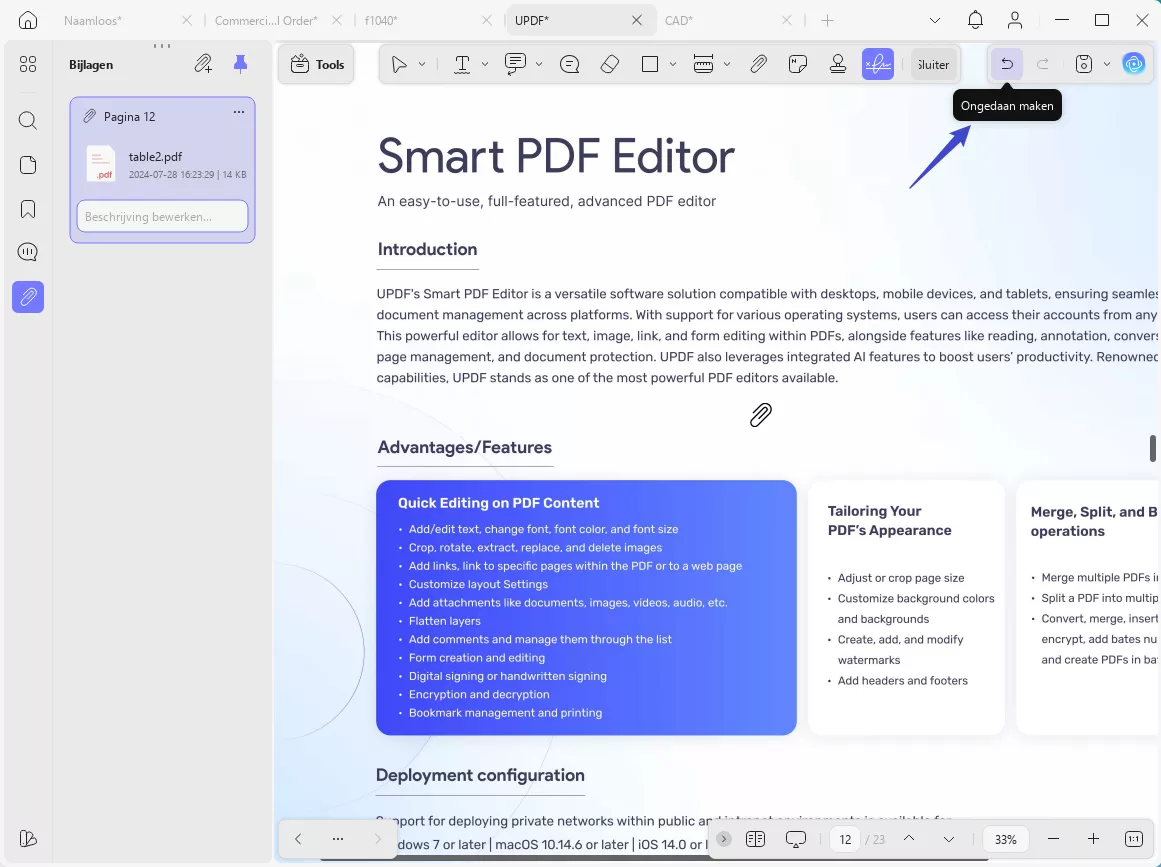This screenshot has height=867, width=1161.
Task: Collapse the page navigation bar arrow
Action: (723, 839)
